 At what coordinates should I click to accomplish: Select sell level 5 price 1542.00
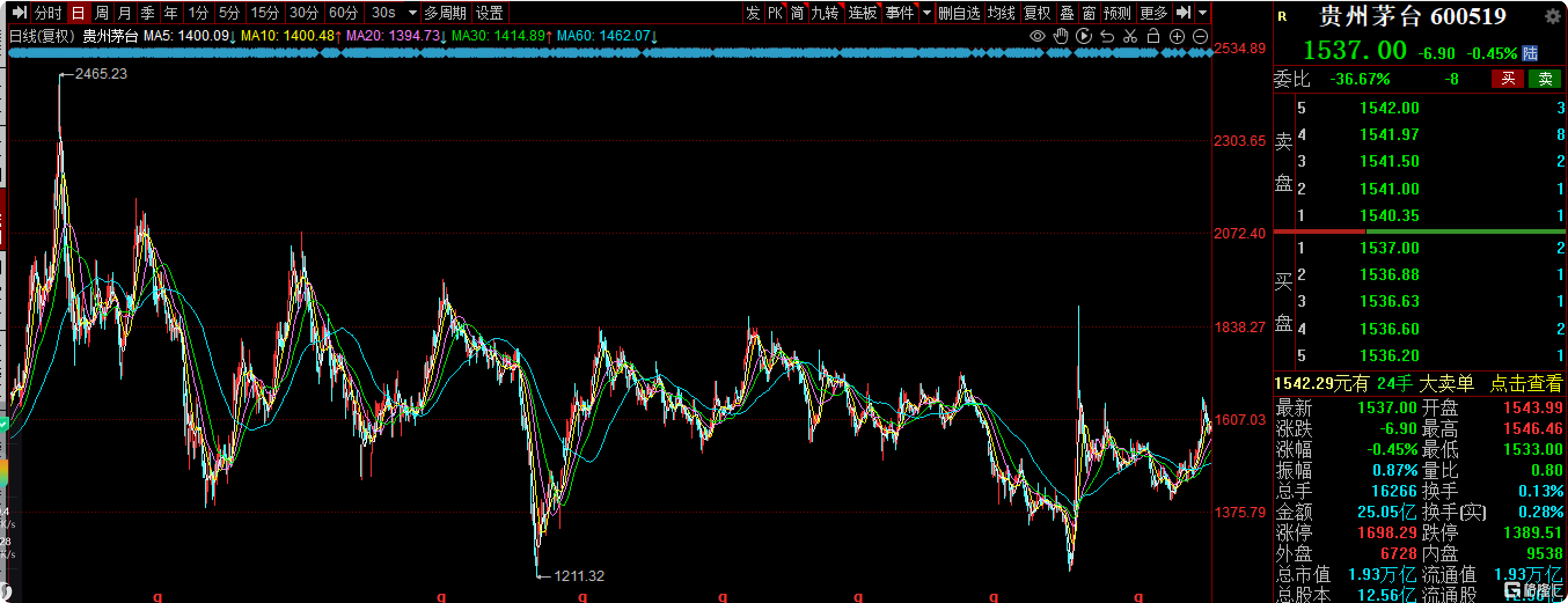tap(1390, 108)
